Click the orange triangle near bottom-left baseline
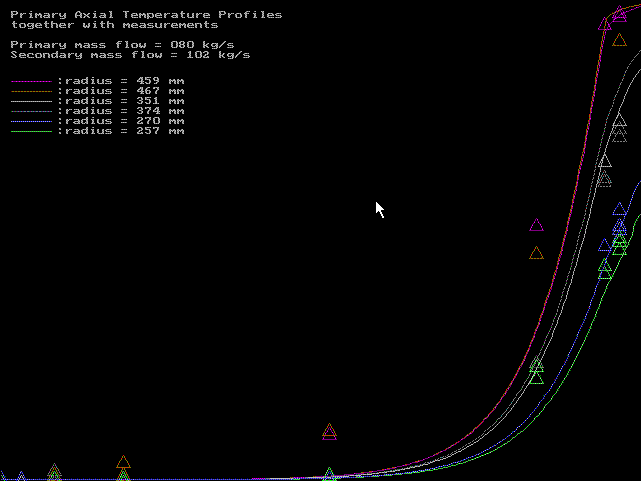This screenshot has width=641, height=481. pos(123,462)
